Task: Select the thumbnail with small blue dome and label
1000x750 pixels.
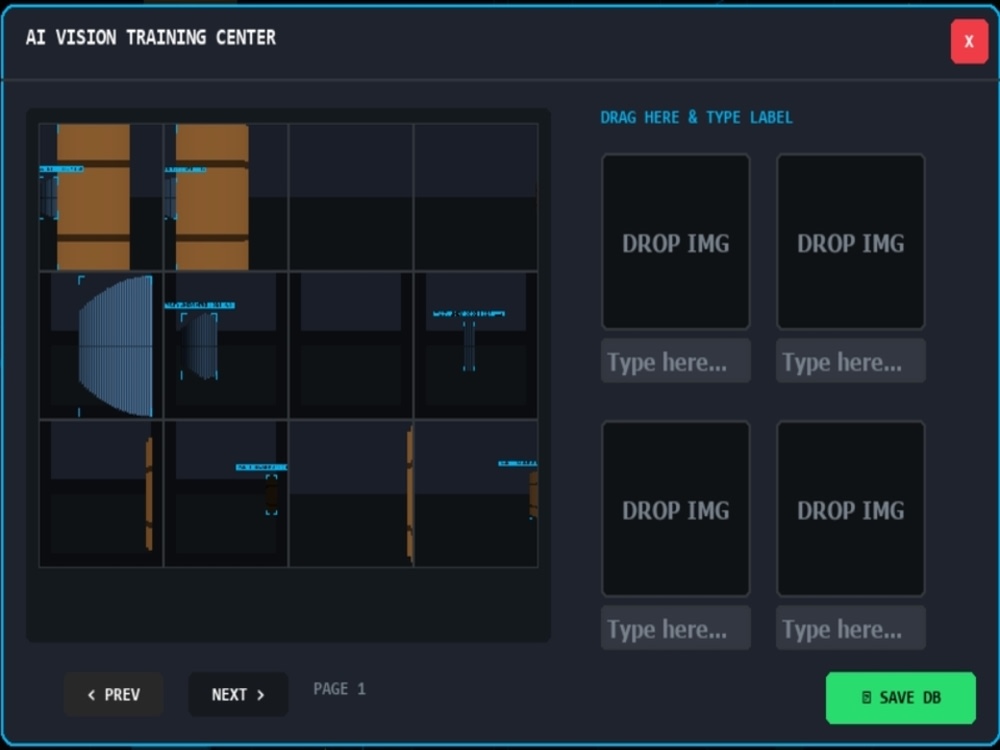Action: [x=226, y=346]
